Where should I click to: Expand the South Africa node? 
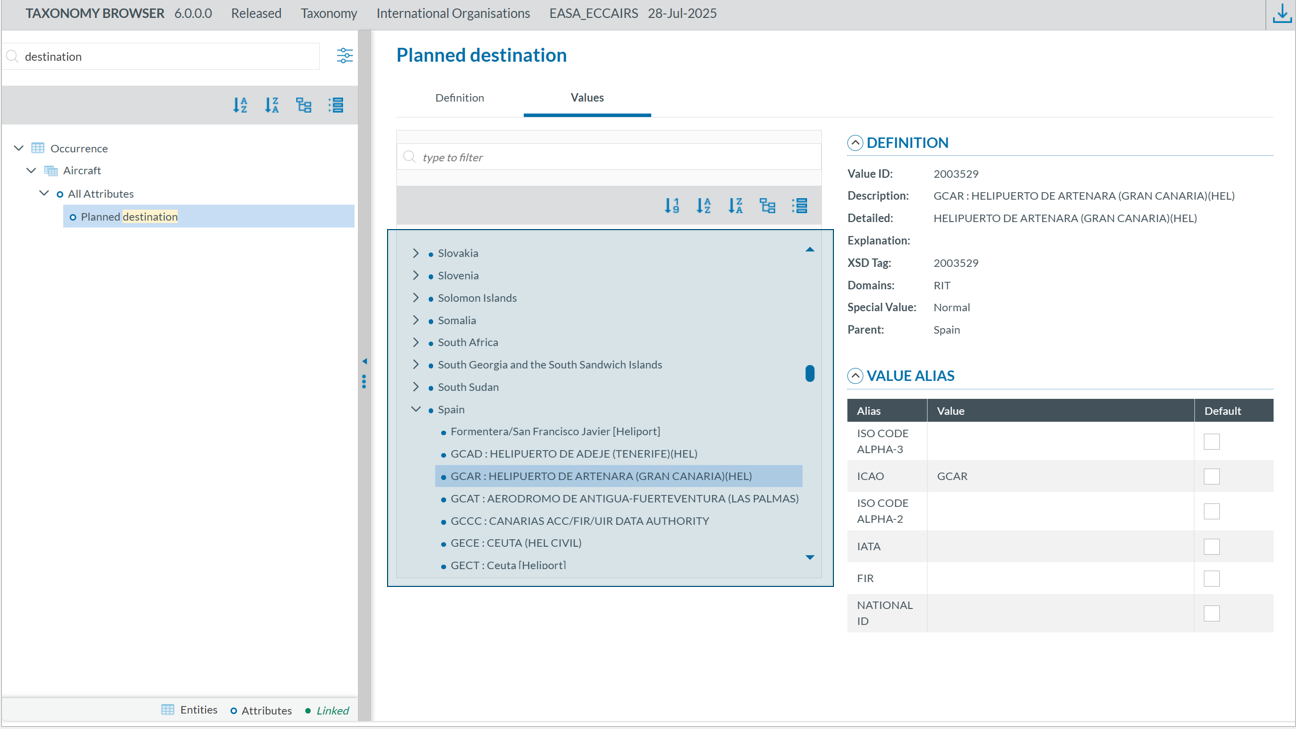pyautogui.click(x=416, y=342)
